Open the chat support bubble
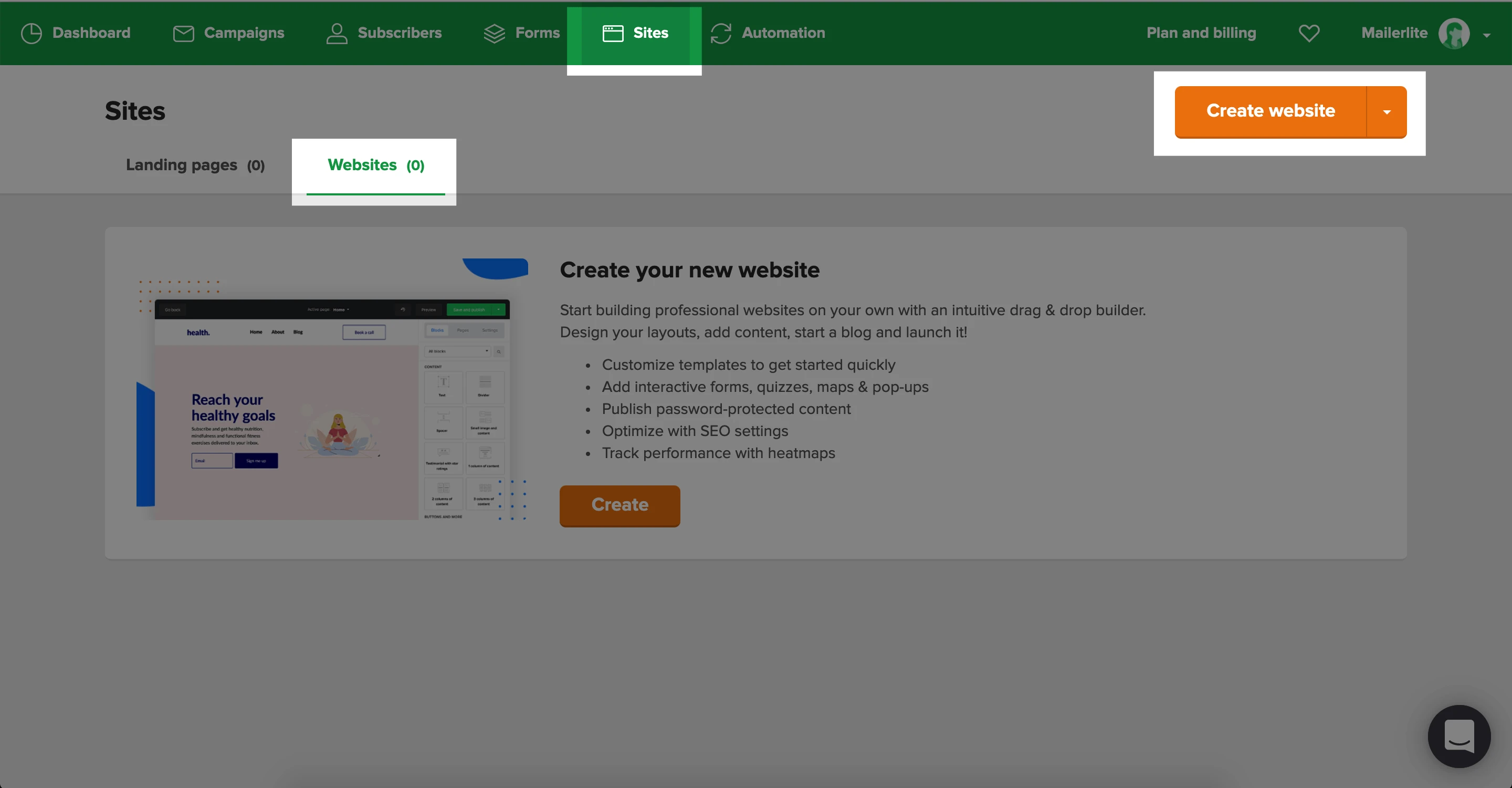The width and height of the screenshot is (1512, 788). [x=1458, y=736]
